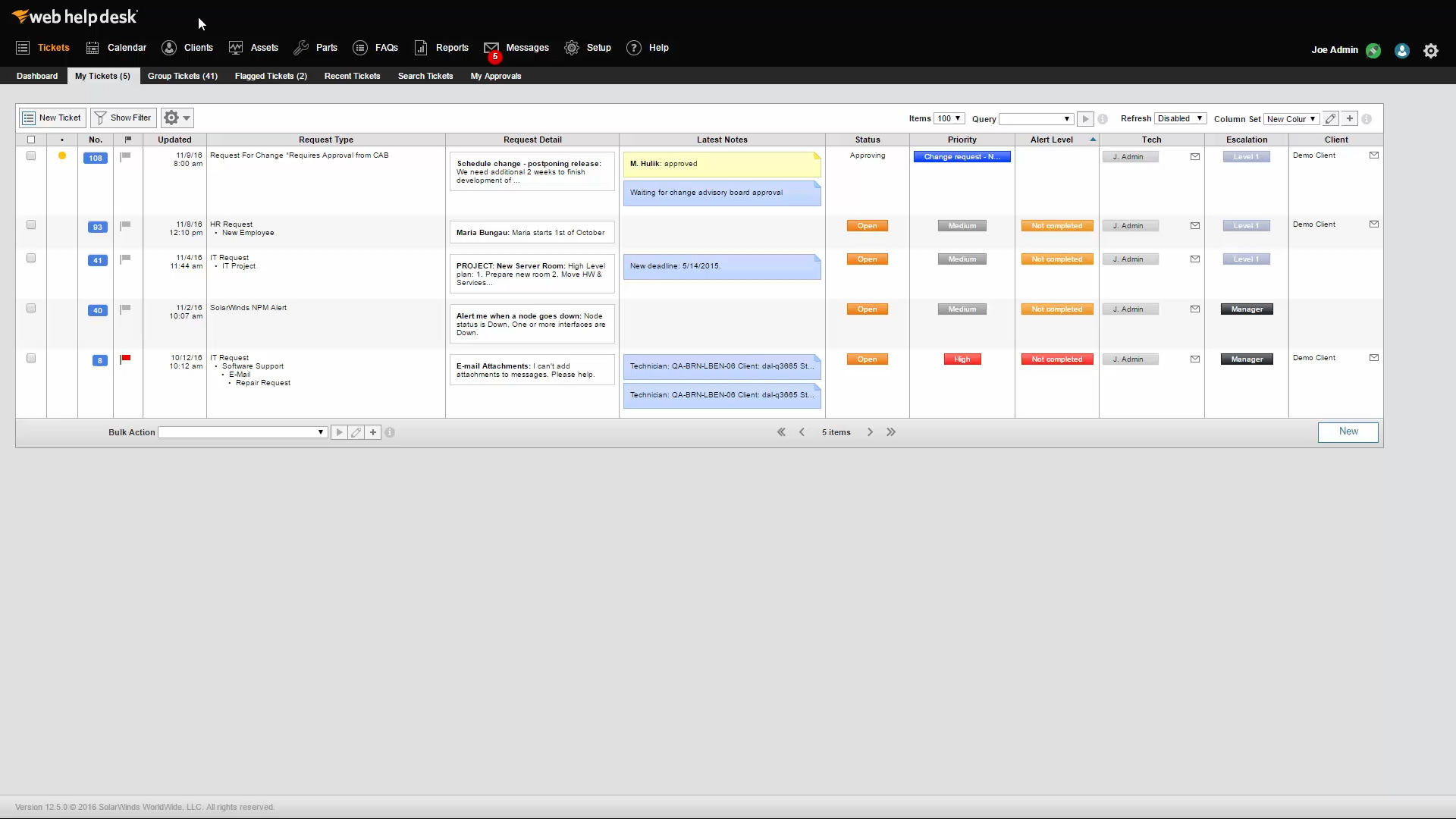The image size is (1456, 819).
Task: Click the Change request priority swatch on ticket 108
Action: [x=961, y=156]
